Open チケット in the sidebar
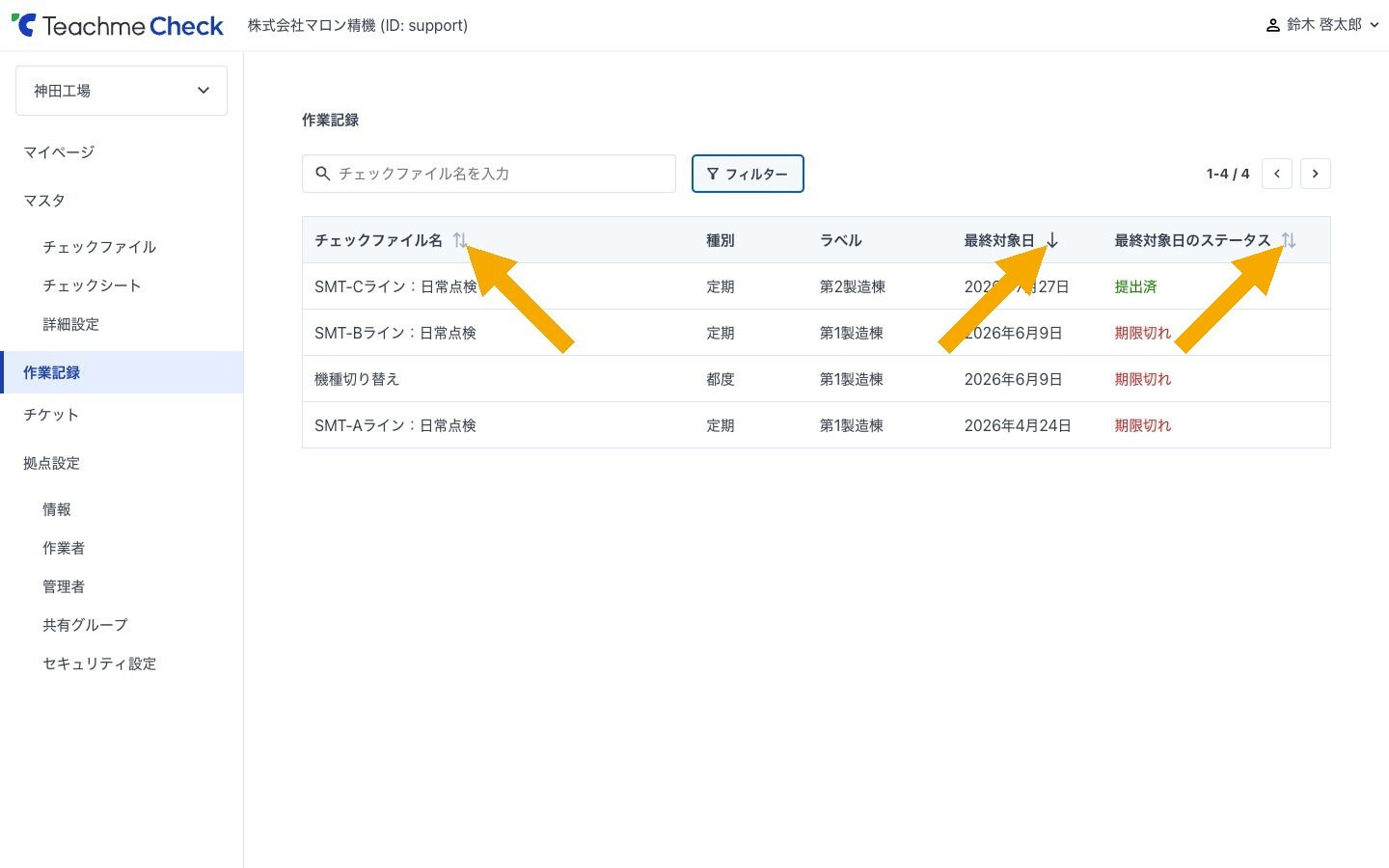 pyautogui.click(x=51, y=415)
